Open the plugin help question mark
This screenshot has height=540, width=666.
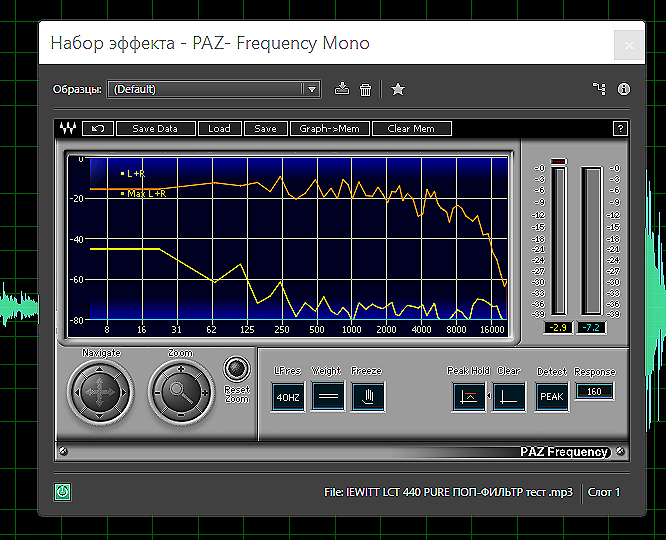pos(620,128)
